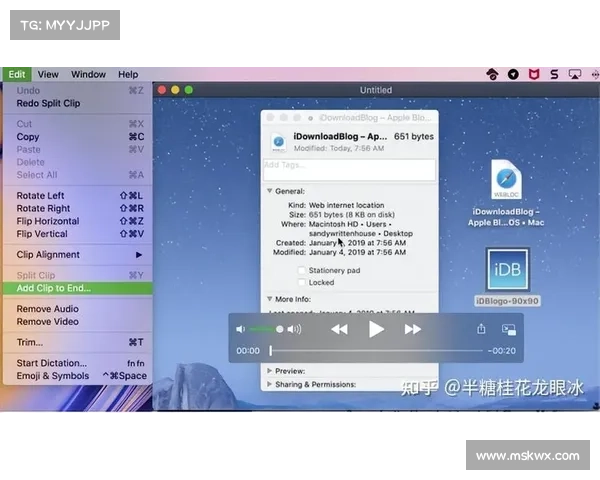This screenshot has height=480, width=600.
Task: Click the green fullscreen button of Untitled
Action: point(189,90)
